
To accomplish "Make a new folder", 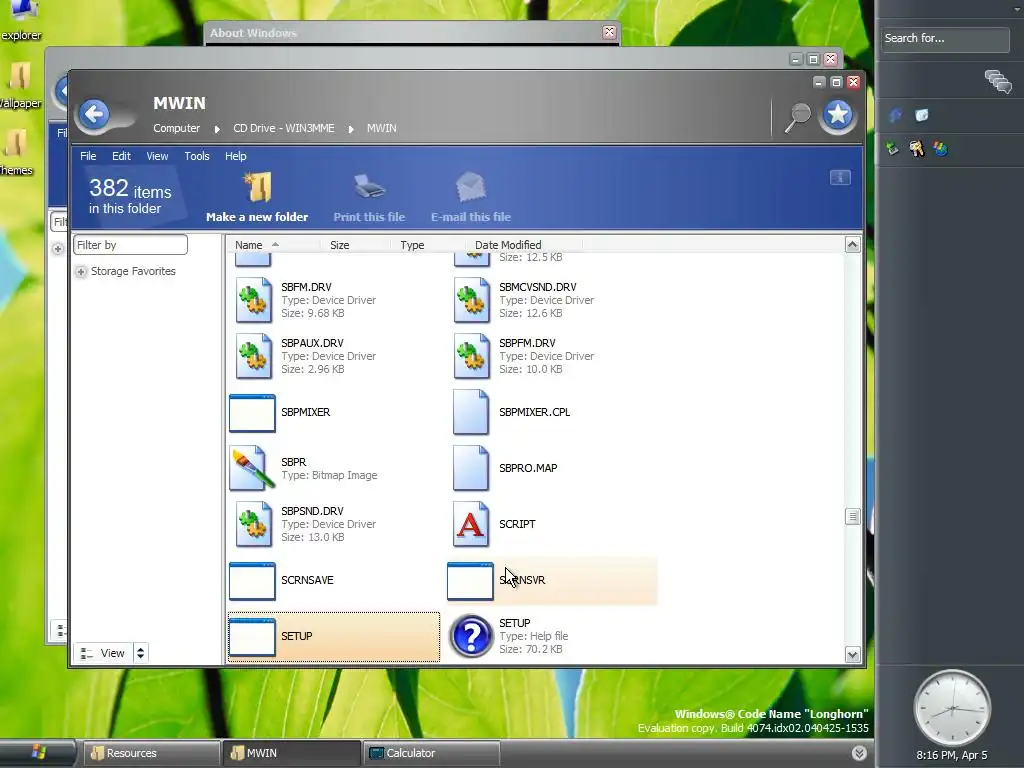I will [x=257, y=197].
